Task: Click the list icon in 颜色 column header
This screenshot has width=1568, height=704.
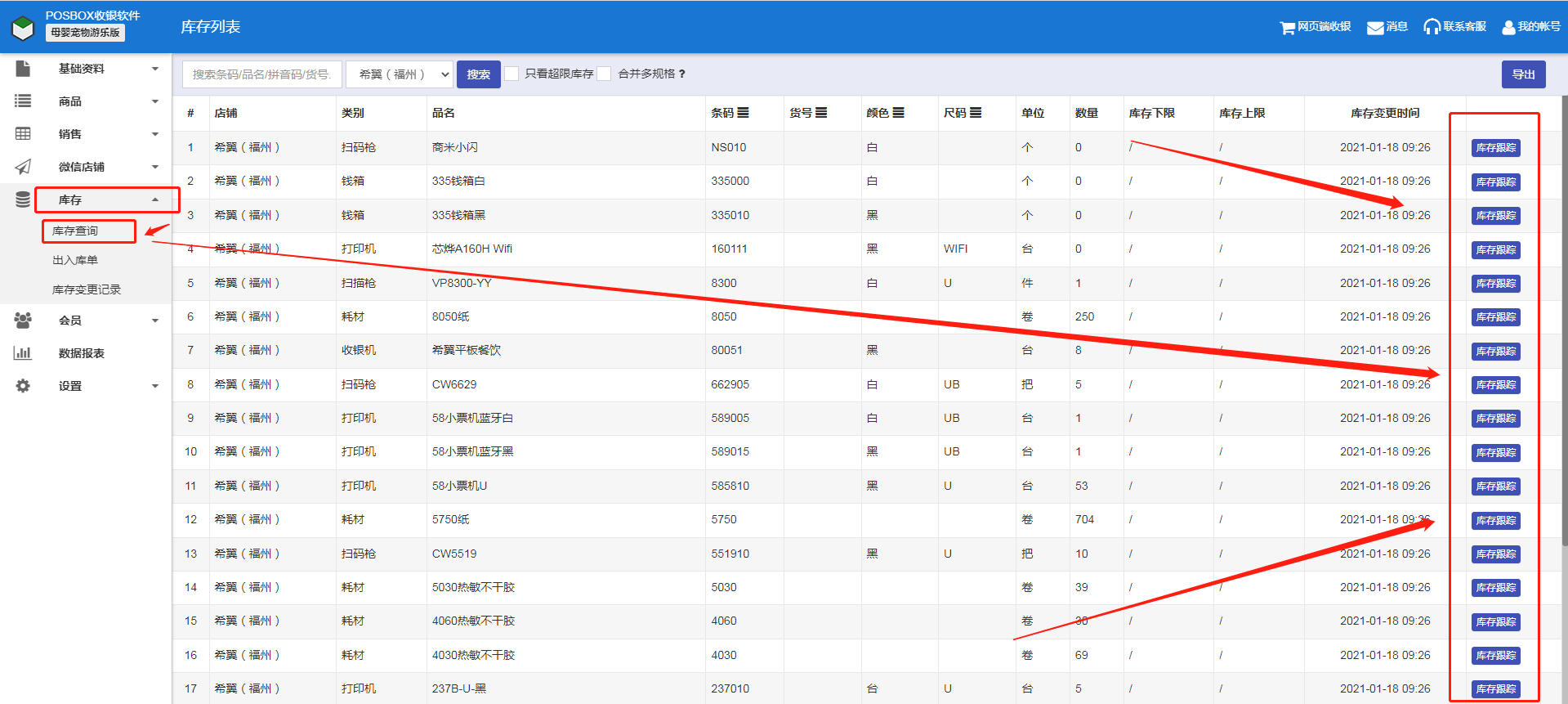Action: [x=898, y=113]
